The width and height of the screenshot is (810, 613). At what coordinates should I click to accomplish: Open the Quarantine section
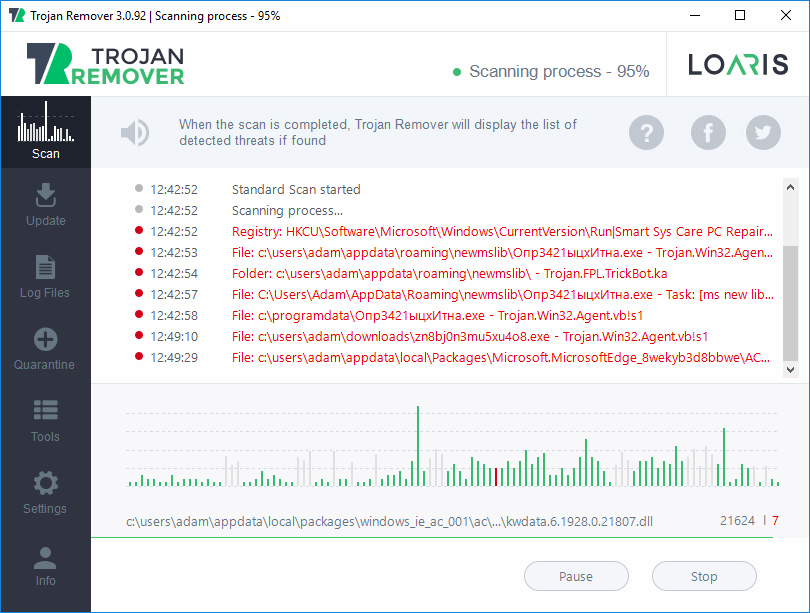pos(45,349)
